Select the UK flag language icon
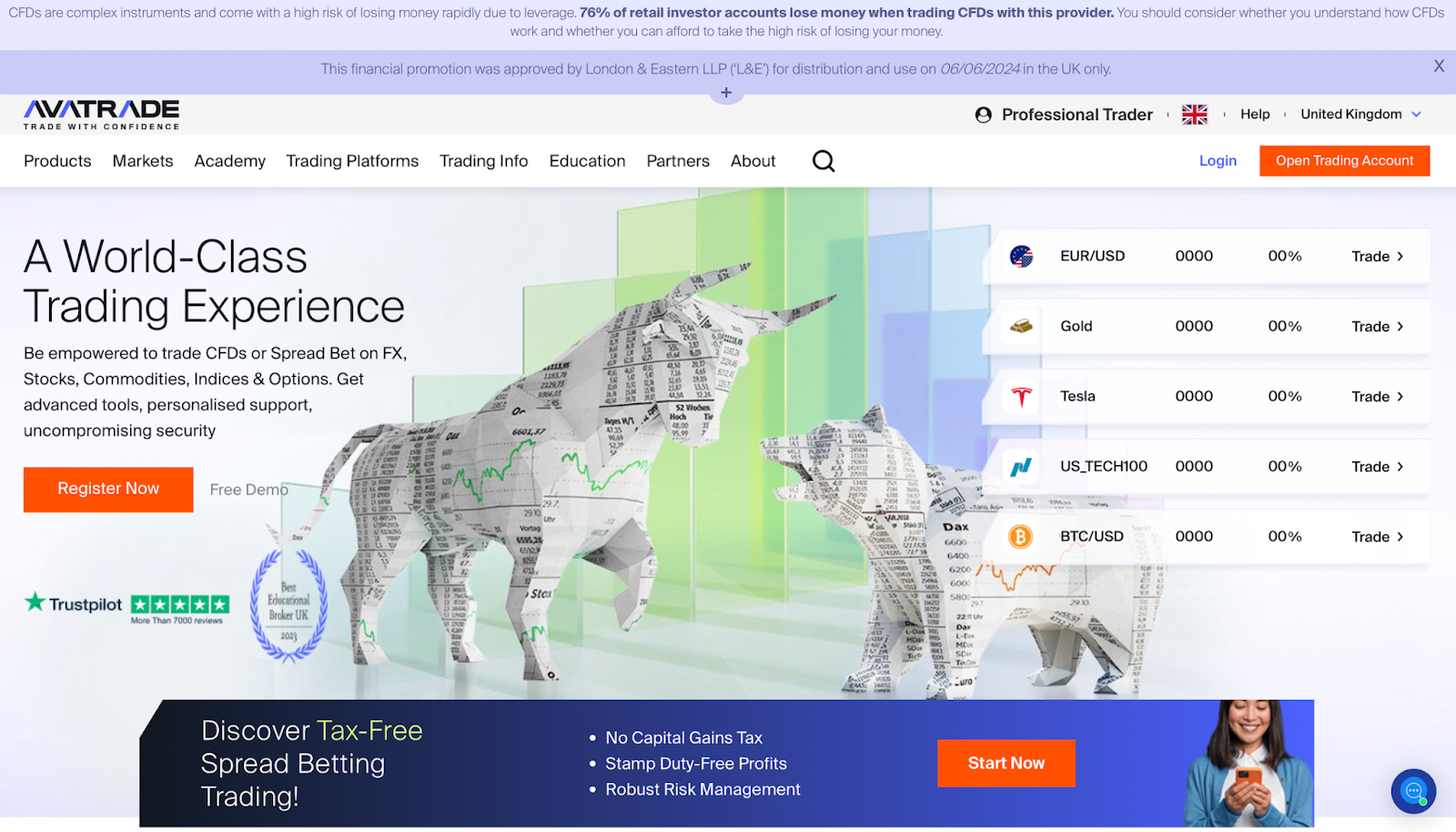This screenshot has height=832, width=1456. pos(1195,115)
